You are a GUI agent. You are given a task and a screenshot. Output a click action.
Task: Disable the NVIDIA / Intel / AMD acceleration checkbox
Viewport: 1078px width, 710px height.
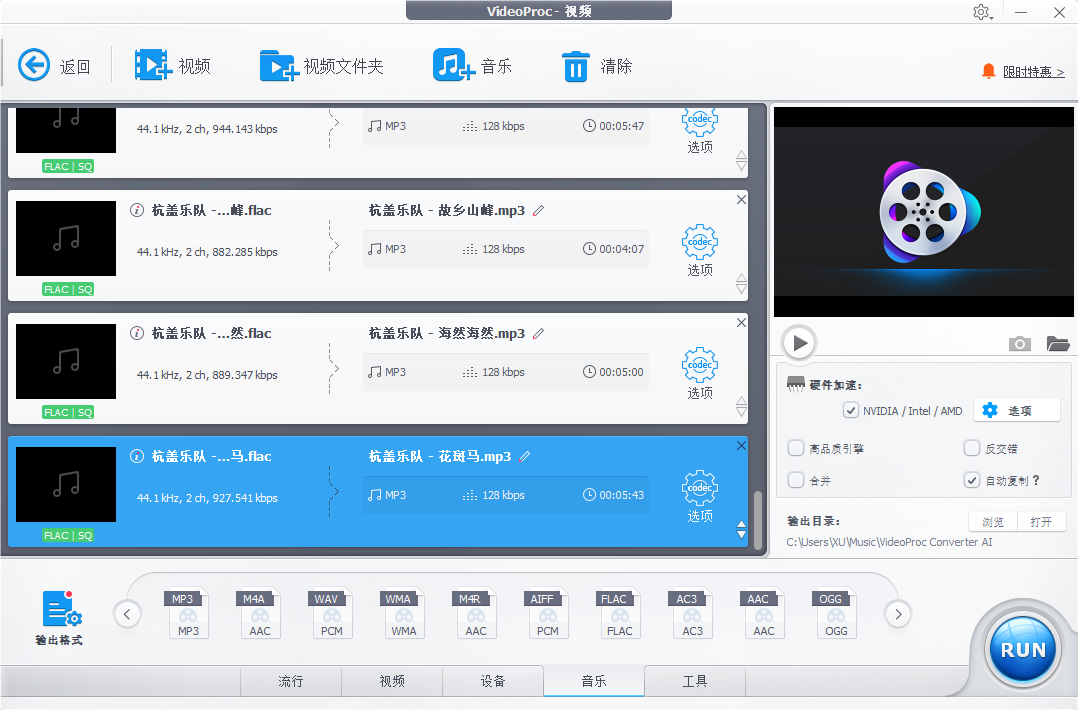pyautogui.click(x=851, y=410)
